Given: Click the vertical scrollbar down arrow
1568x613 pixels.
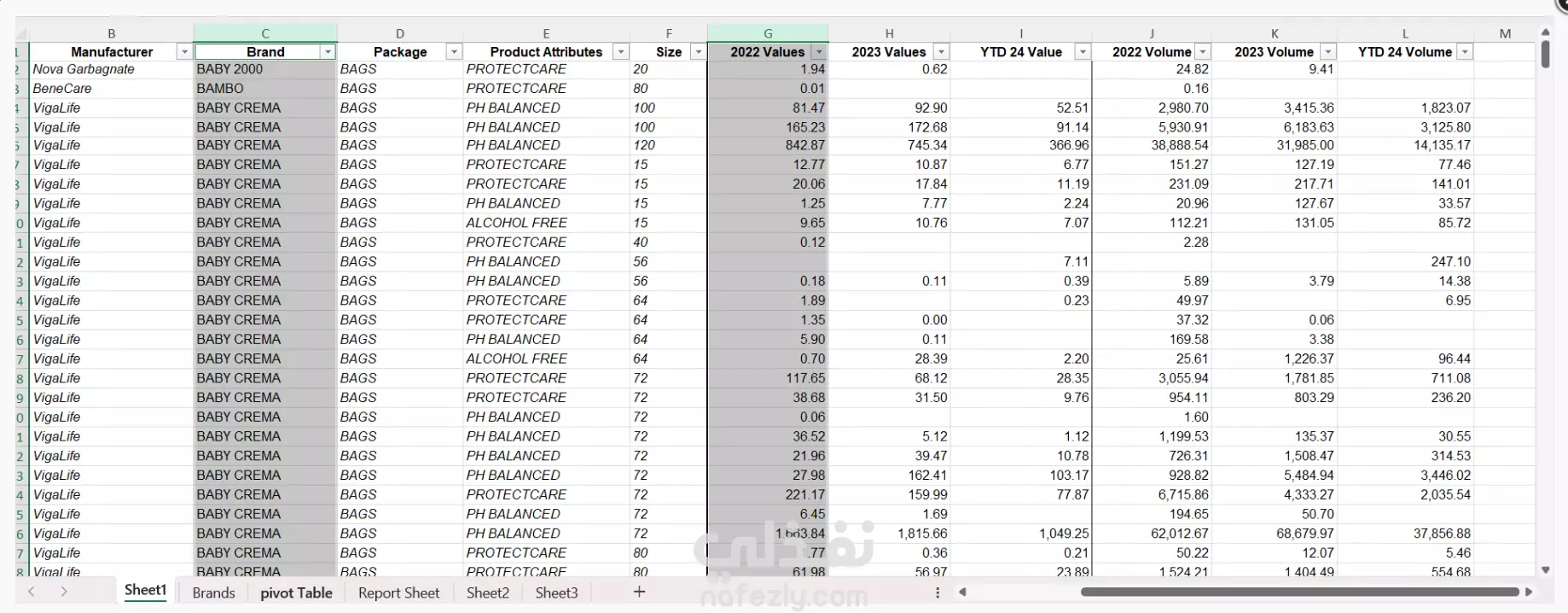Looking at the screenshot, I should 1545,569.
